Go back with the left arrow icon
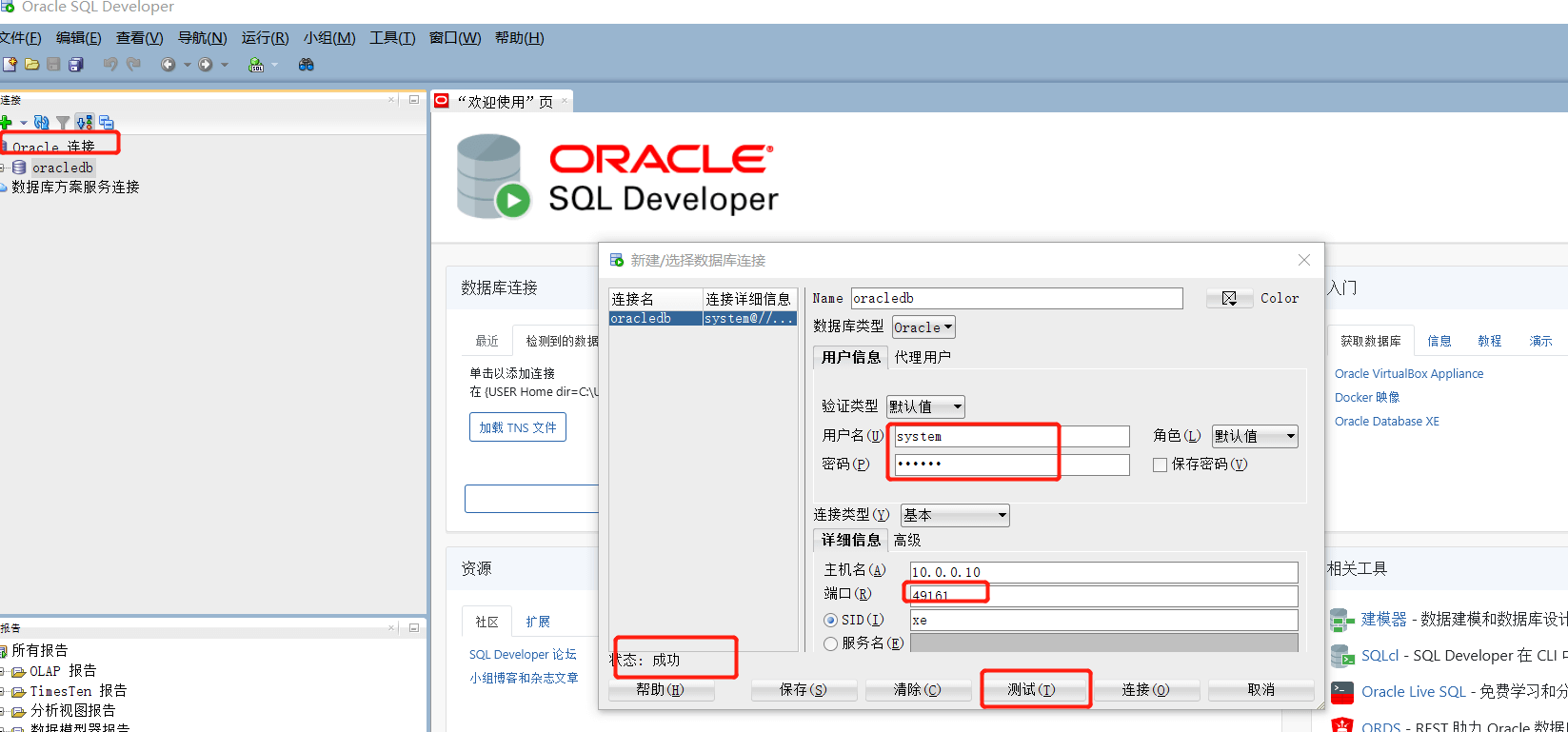This screenshot has height=732, width=1568. [x=169, y=65]
